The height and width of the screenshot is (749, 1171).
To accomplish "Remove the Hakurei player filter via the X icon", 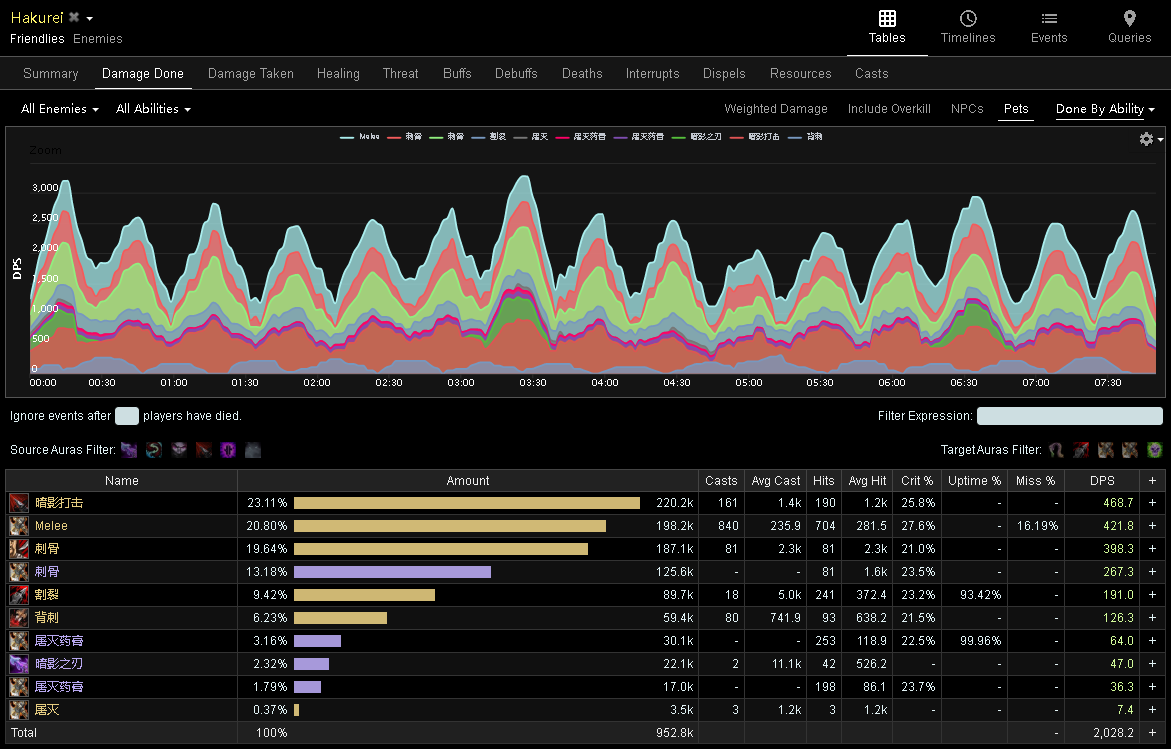I will (74, 16).
